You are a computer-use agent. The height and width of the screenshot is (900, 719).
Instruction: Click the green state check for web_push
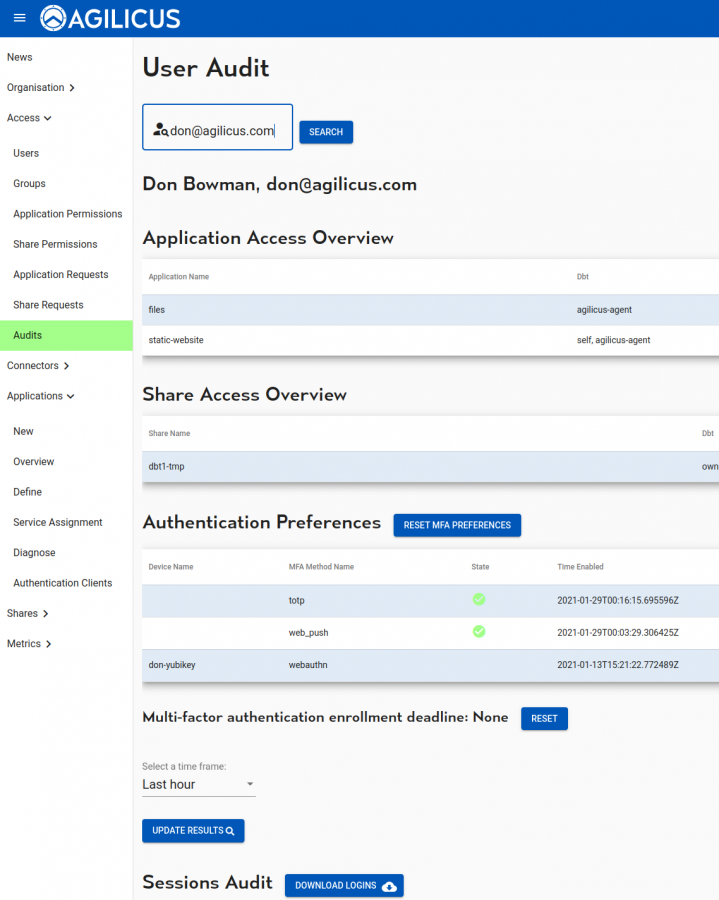coord(479,632)
